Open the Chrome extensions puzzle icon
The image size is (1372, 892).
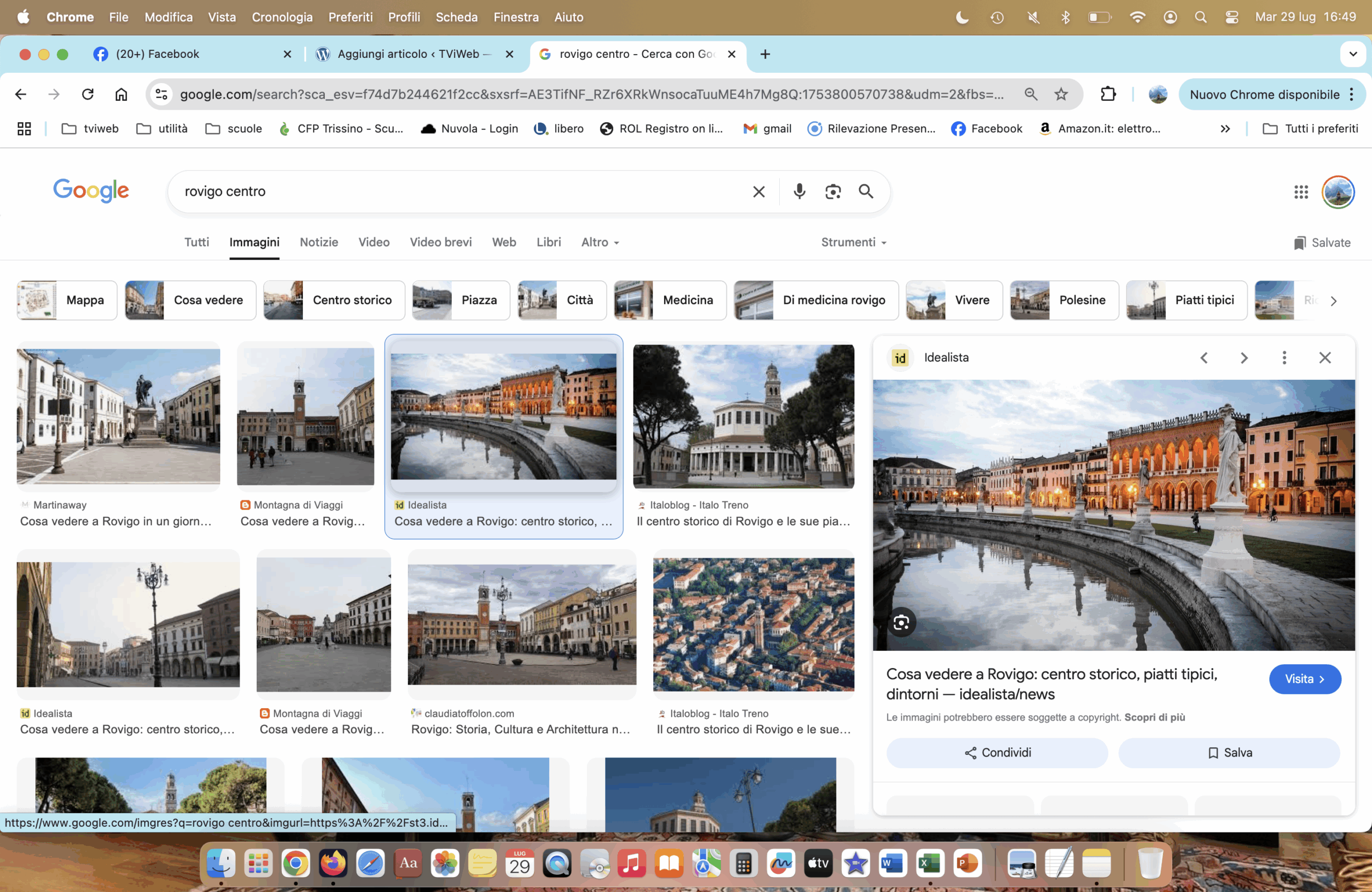[x=1108, y=94]
